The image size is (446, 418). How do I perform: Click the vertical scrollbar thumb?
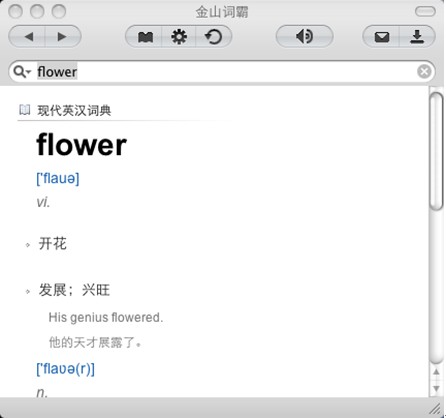(436, 152)
